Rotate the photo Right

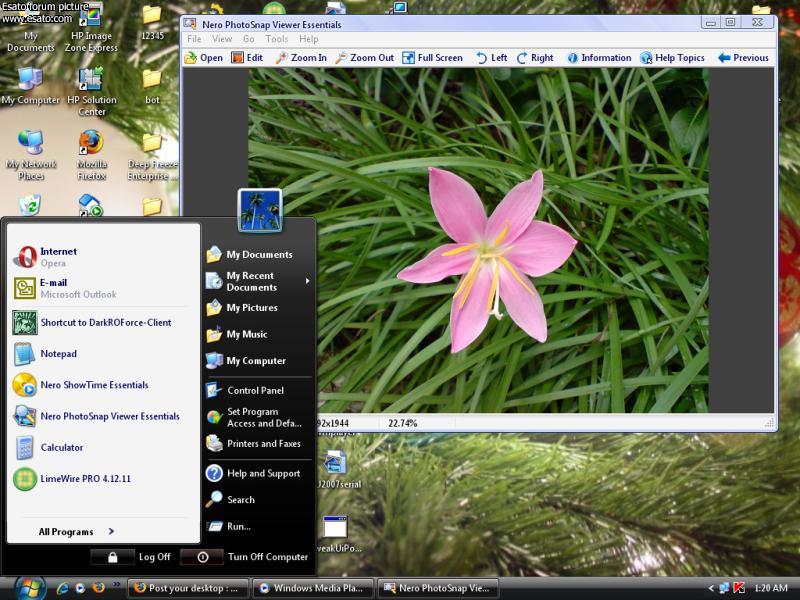(535, 58)
